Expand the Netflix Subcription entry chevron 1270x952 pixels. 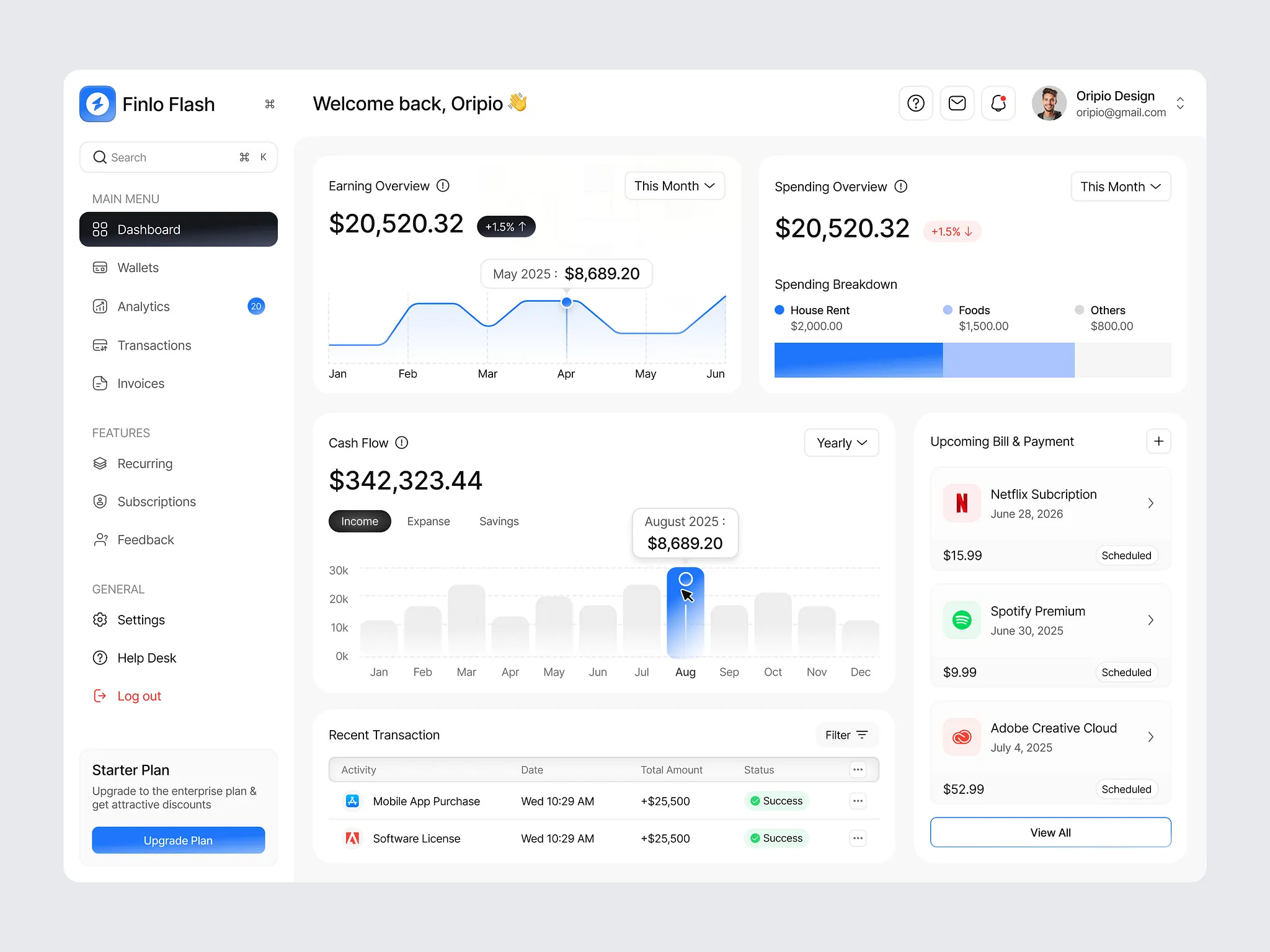coord(1151,503)
